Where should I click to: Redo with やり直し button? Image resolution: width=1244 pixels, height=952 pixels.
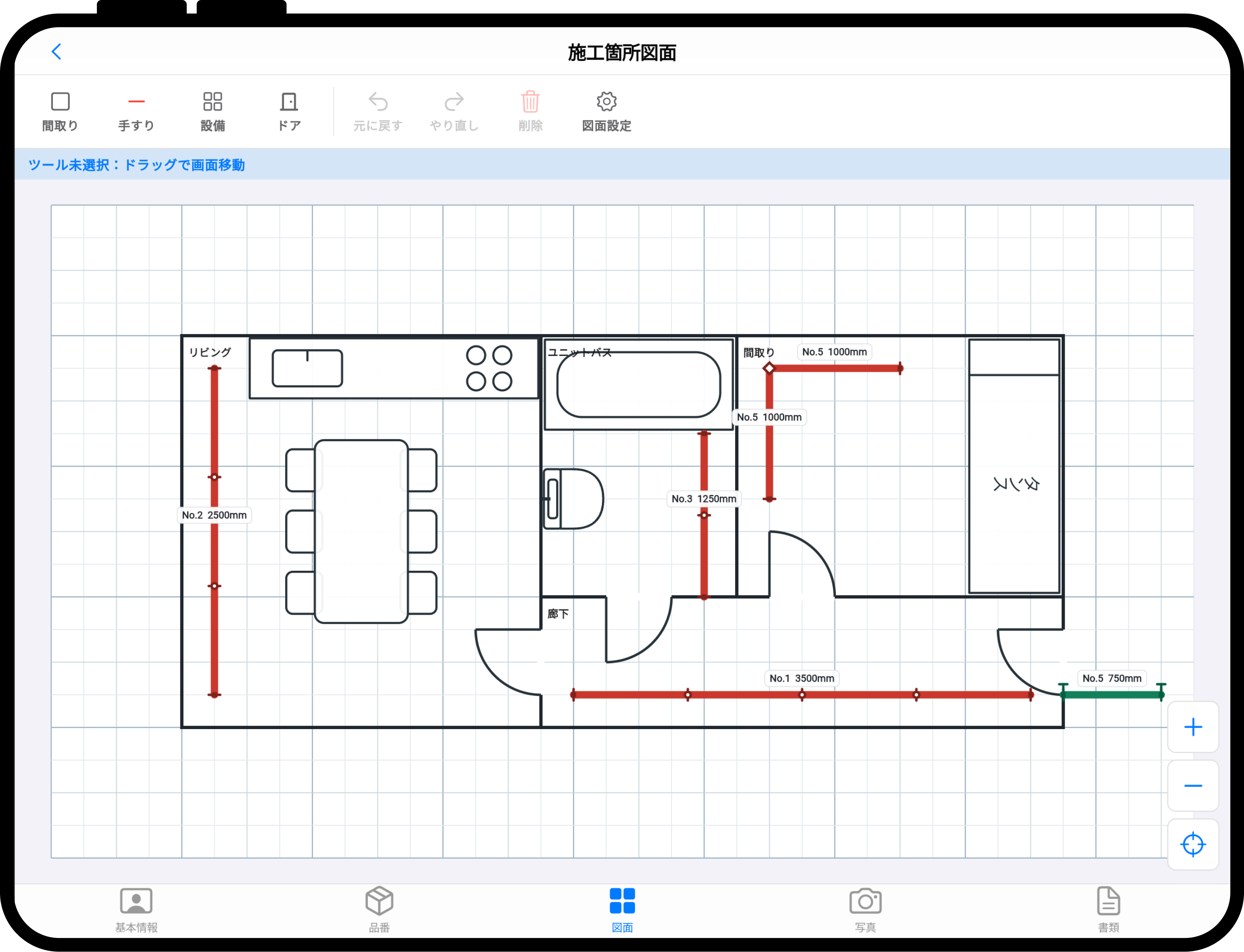tap(454, 112)
